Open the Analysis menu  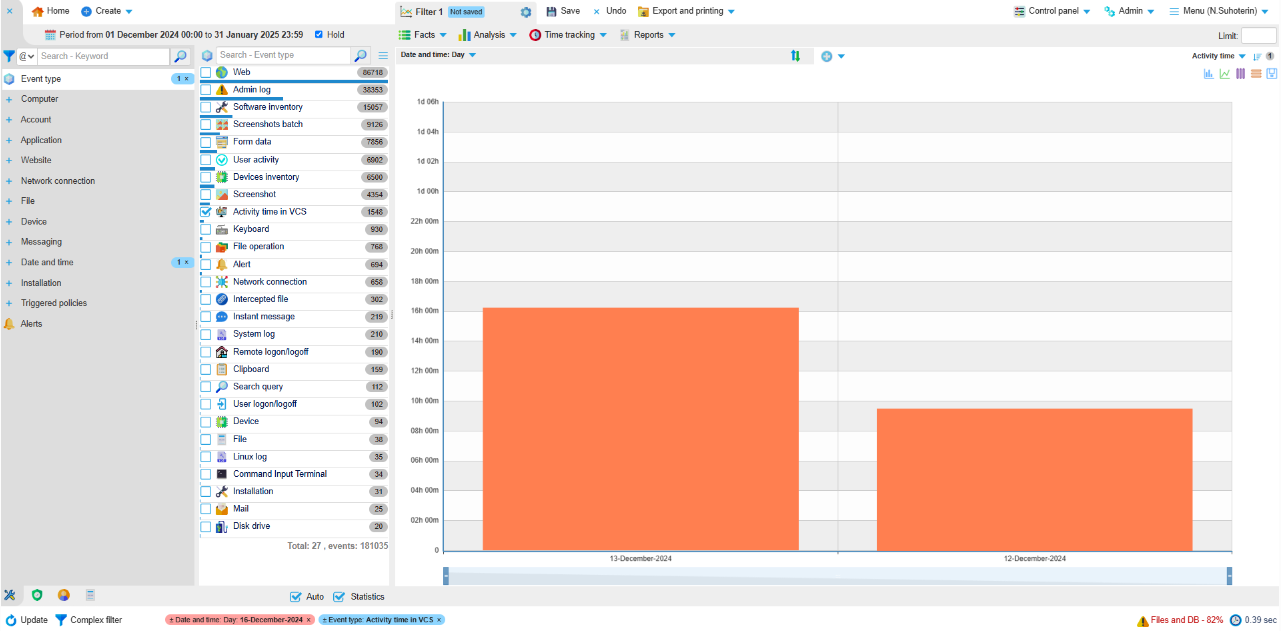click(x=488, y=35)
